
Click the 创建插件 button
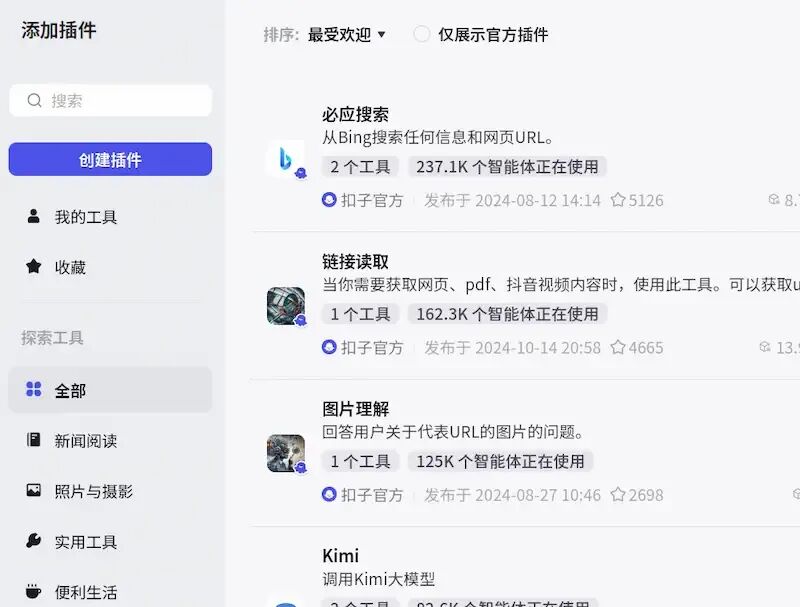pos(110,159)
